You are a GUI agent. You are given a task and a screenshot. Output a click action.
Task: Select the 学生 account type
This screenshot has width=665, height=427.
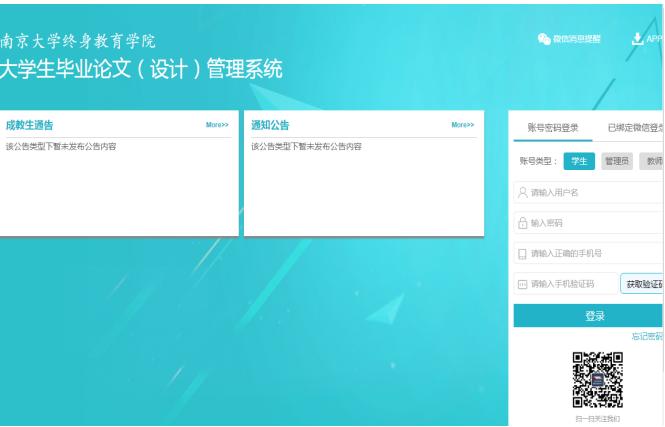pos(579,161)
